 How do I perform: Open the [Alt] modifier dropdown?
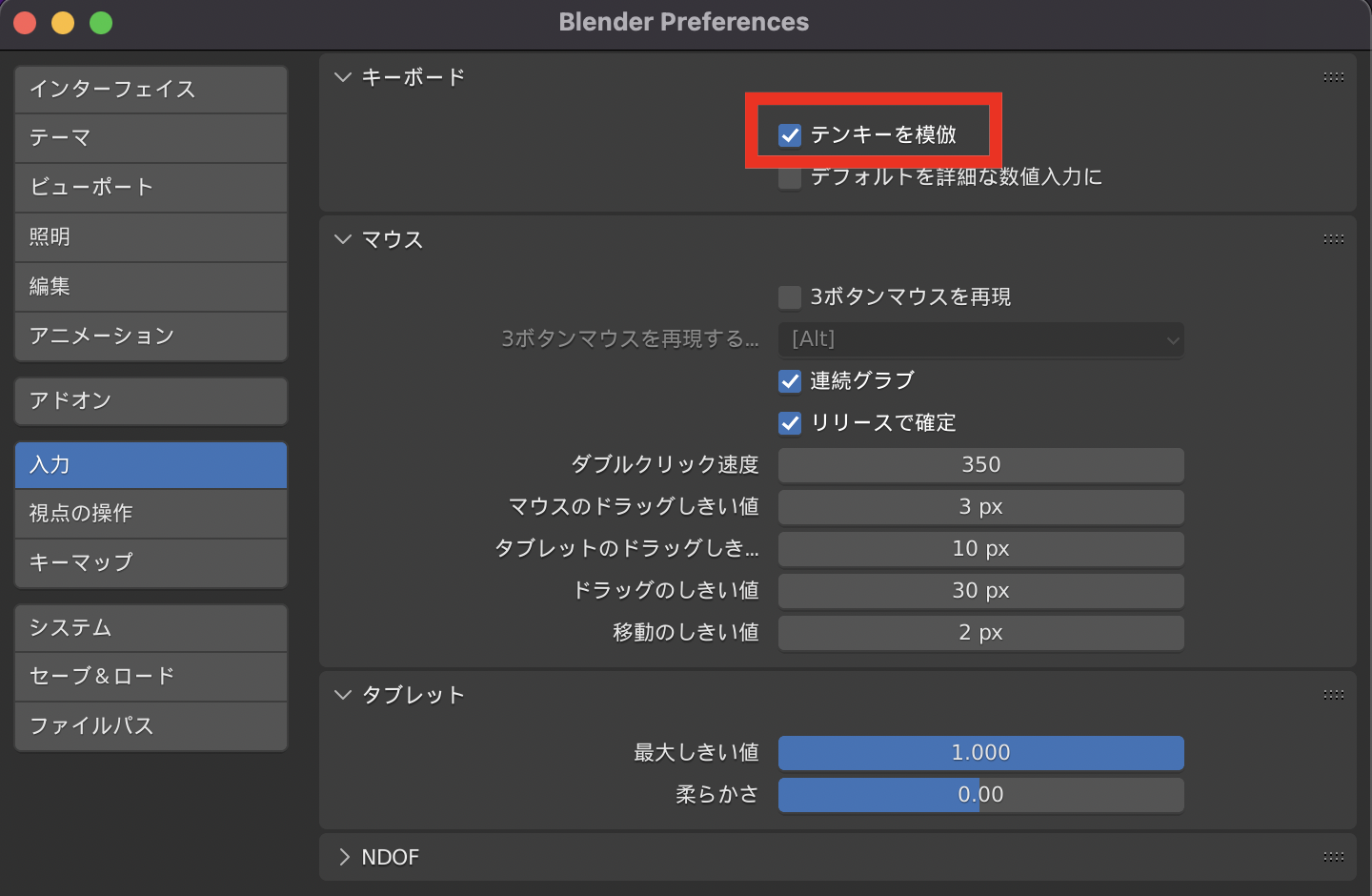coord(981,339)
